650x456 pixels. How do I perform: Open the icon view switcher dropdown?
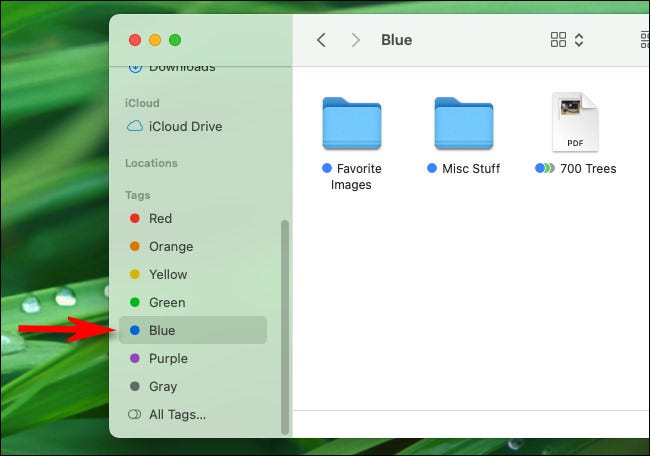pyautogui.click(x=567, y=40)
